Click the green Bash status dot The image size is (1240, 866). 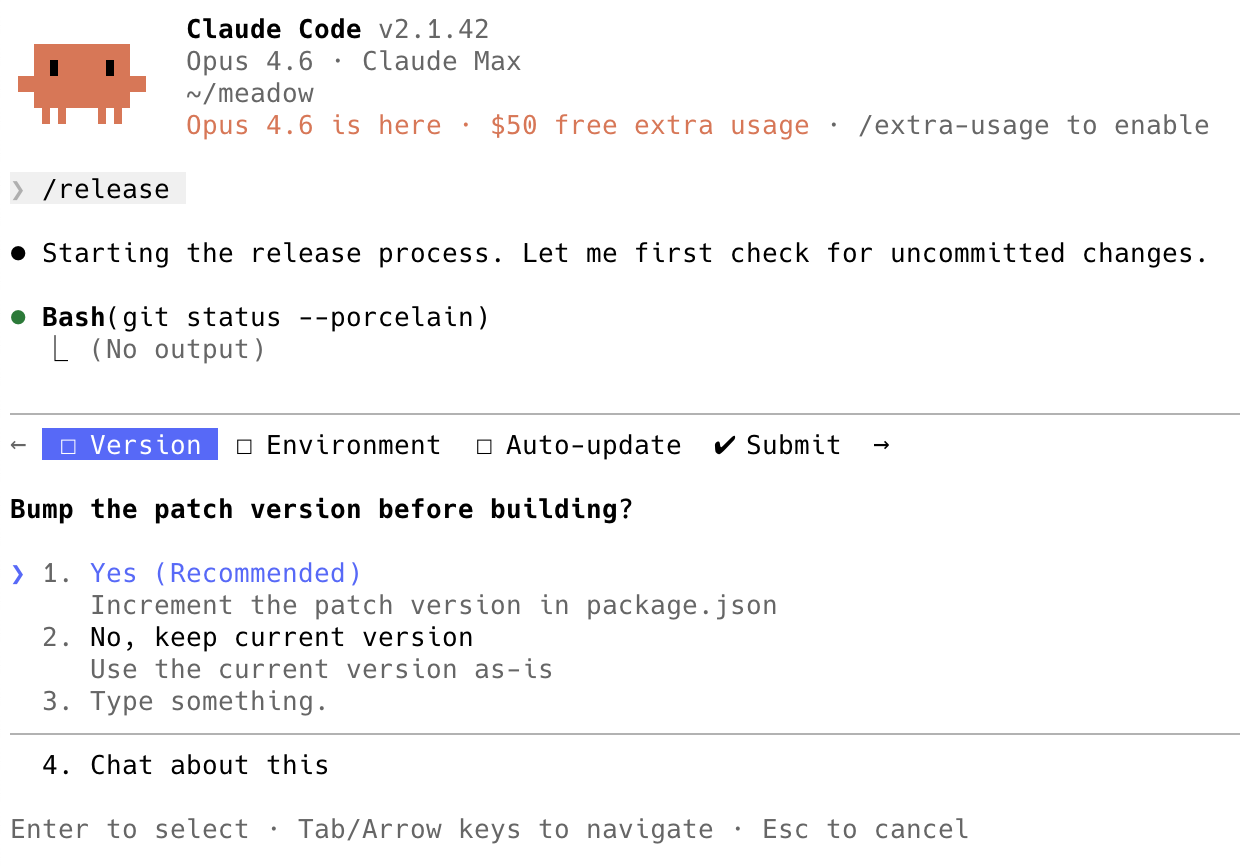tap(18, 318)
